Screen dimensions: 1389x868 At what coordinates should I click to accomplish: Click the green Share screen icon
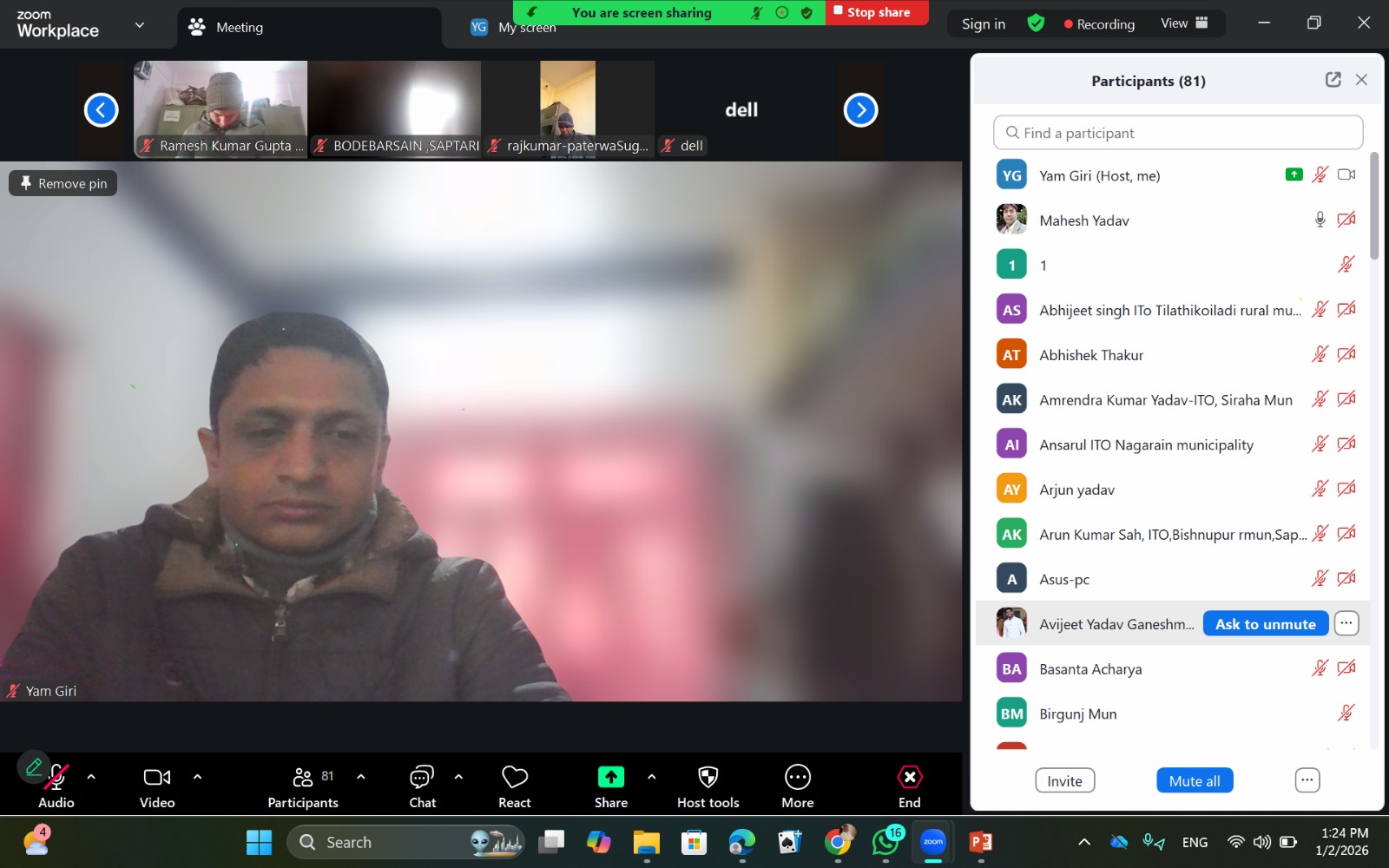(x=610, y=777)
